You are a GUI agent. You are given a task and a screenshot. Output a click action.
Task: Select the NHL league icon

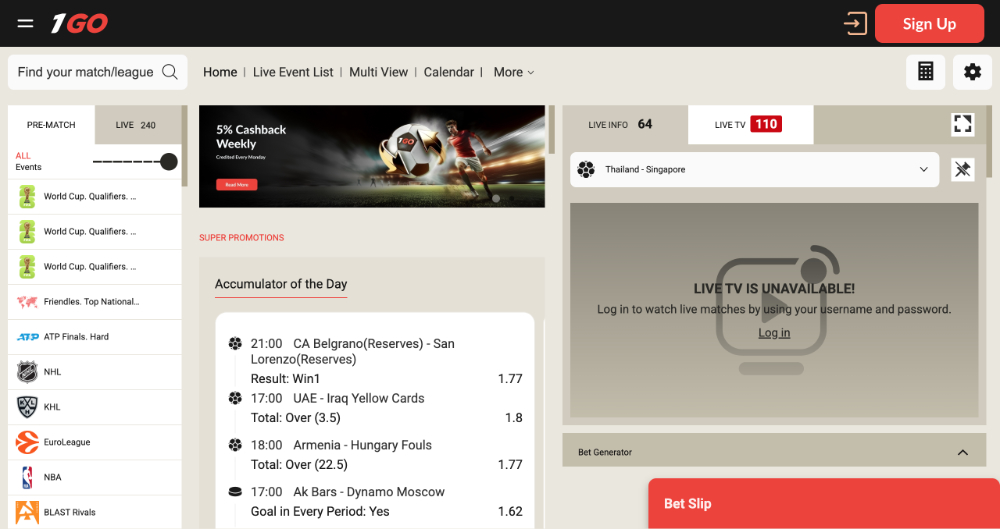click(27, 372)
